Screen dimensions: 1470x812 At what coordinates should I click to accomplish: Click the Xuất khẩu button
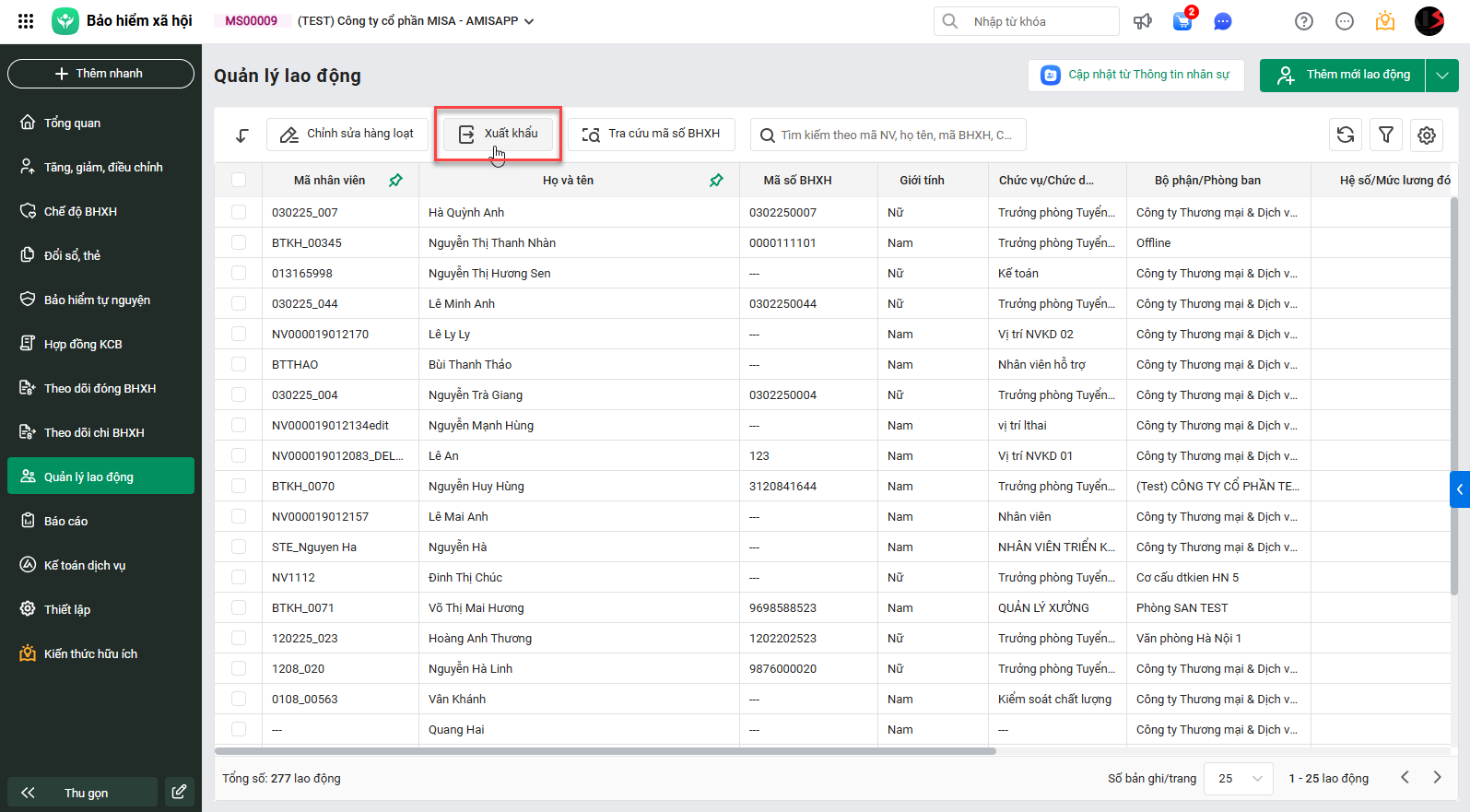pyautogui.click(x=499, y=134)
